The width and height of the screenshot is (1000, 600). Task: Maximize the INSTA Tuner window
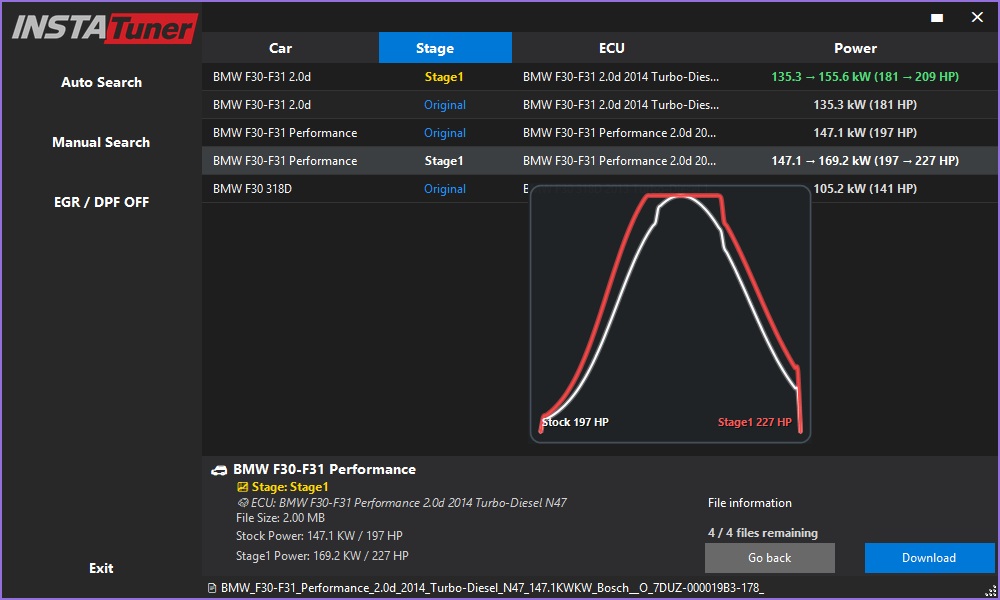click(x=937, y=17)
